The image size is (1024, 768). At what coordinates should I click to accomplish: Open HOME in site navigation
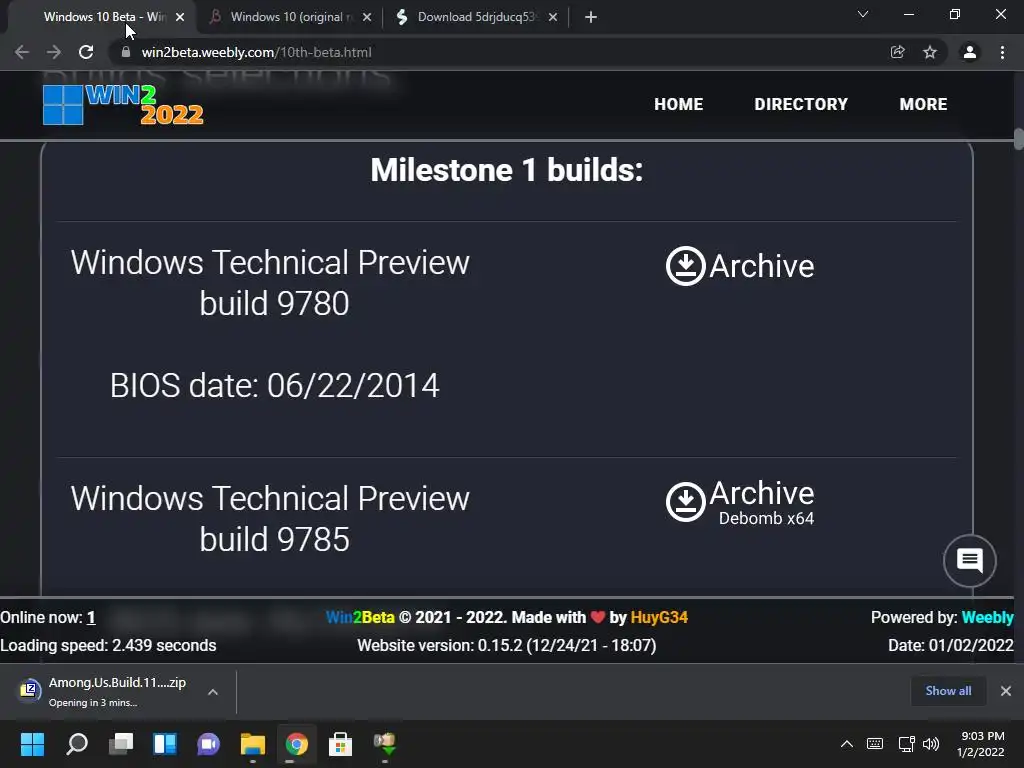pos(679,104)
